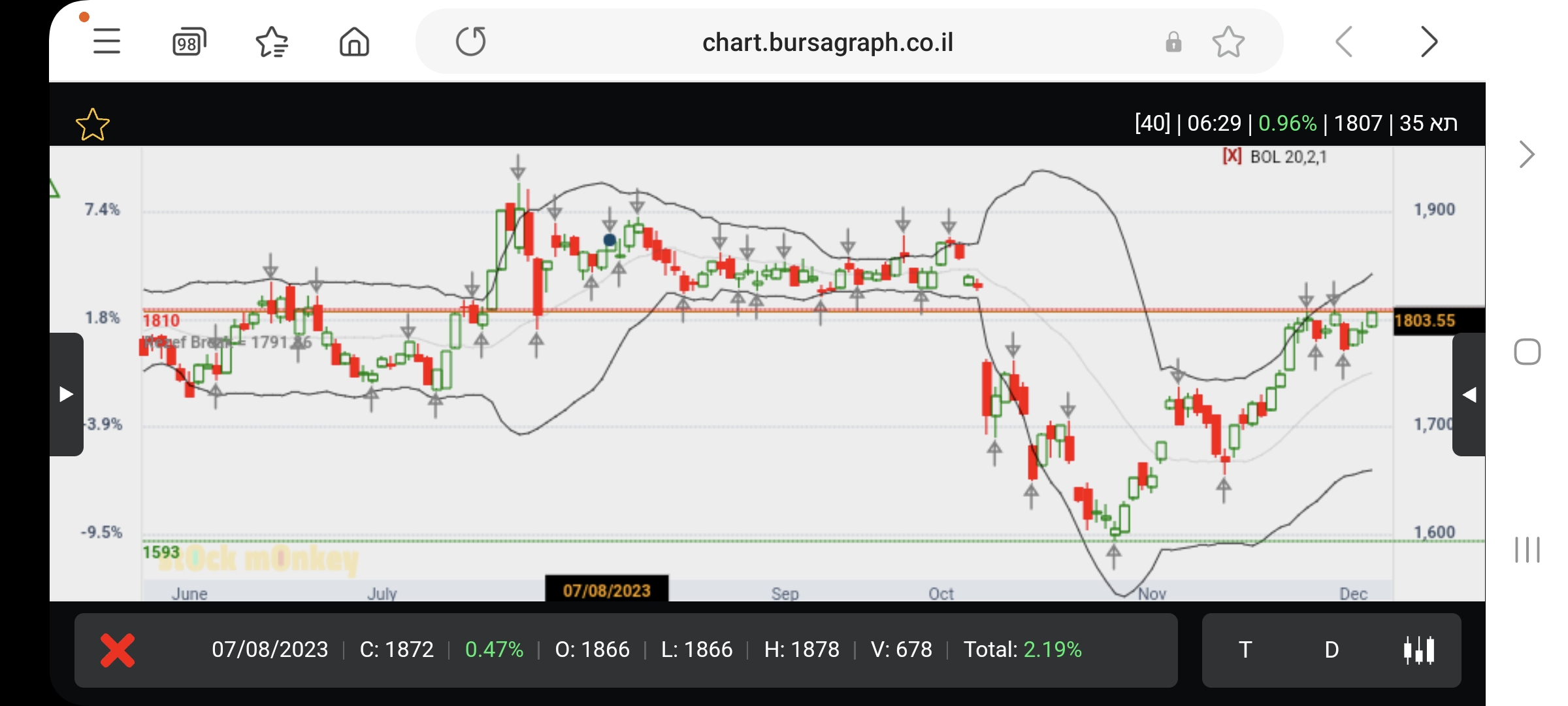Navigate back with the left arrow
This screenshot has width=1568, height=706.
coord(1344,42)
